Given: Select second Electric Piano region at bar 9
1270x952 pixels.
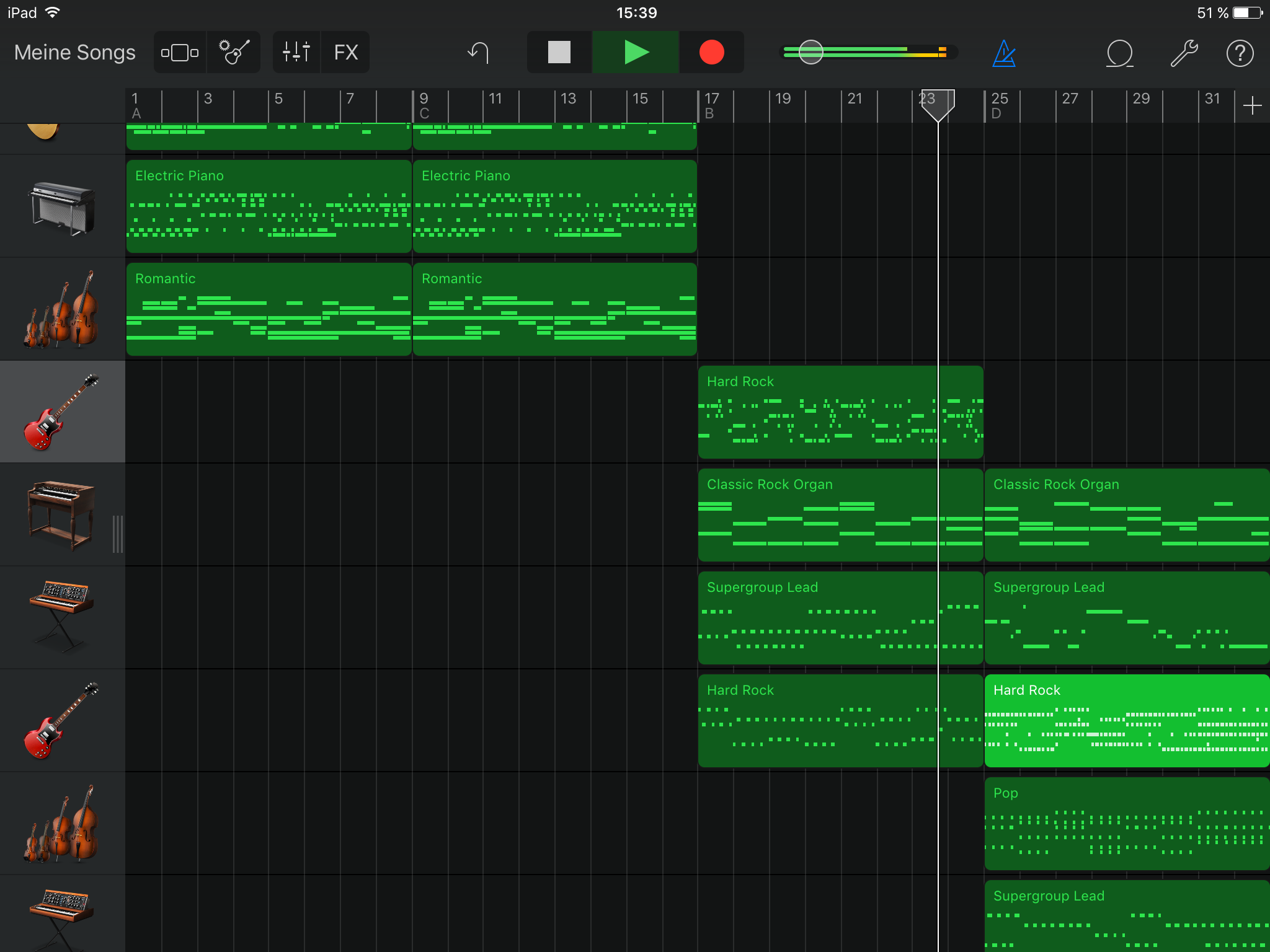Looking at the screenshot, I should coord(555,206).
